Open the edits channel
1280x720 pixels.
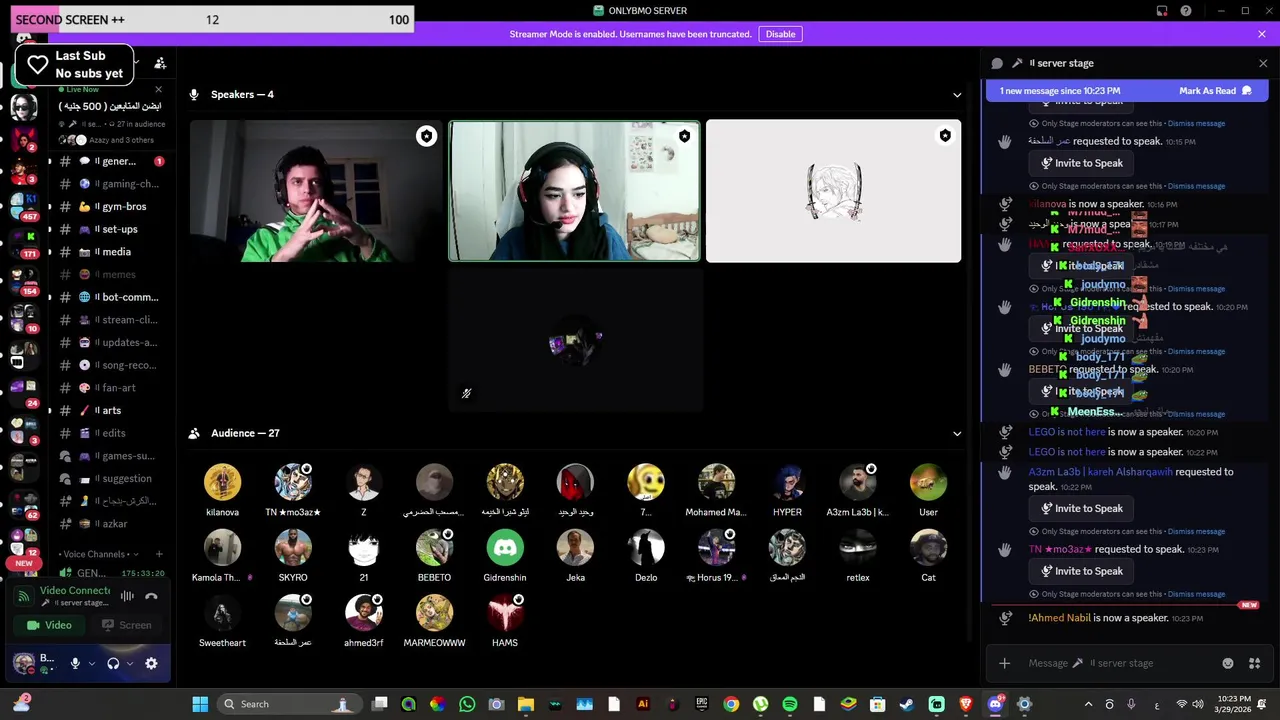tap(108, 433)
